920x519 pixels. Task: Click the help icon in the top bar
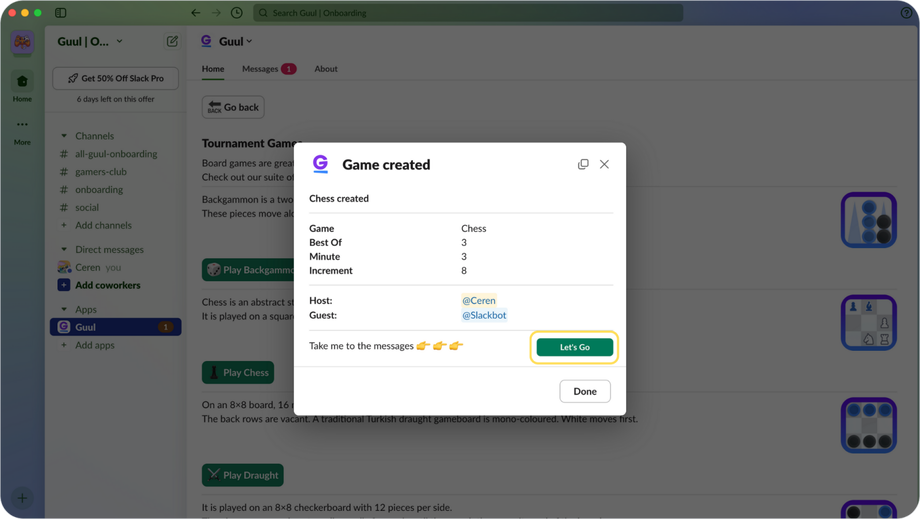click(x=906, y=13)
